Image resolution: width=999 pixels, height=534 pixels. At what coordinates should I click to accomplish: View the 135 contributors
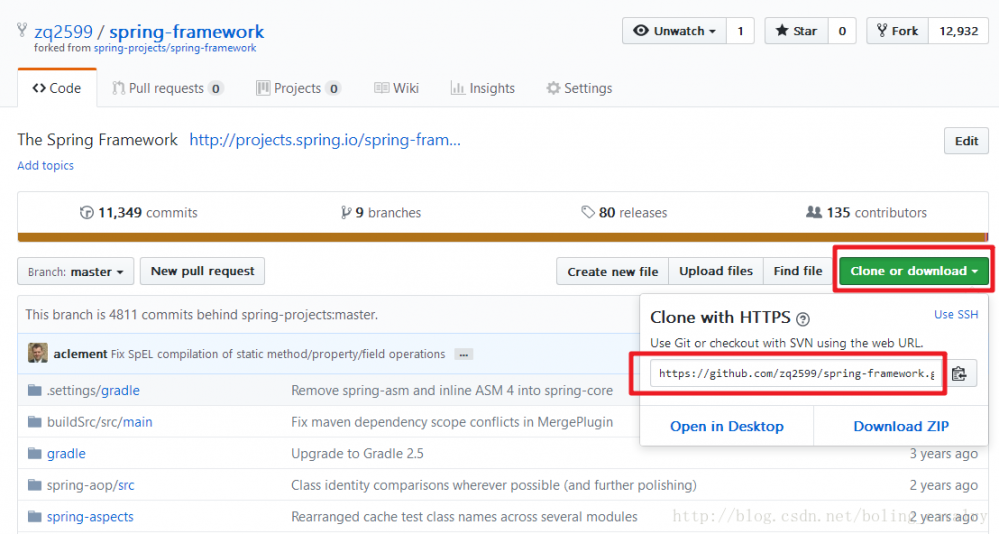(x=866, y=213)
